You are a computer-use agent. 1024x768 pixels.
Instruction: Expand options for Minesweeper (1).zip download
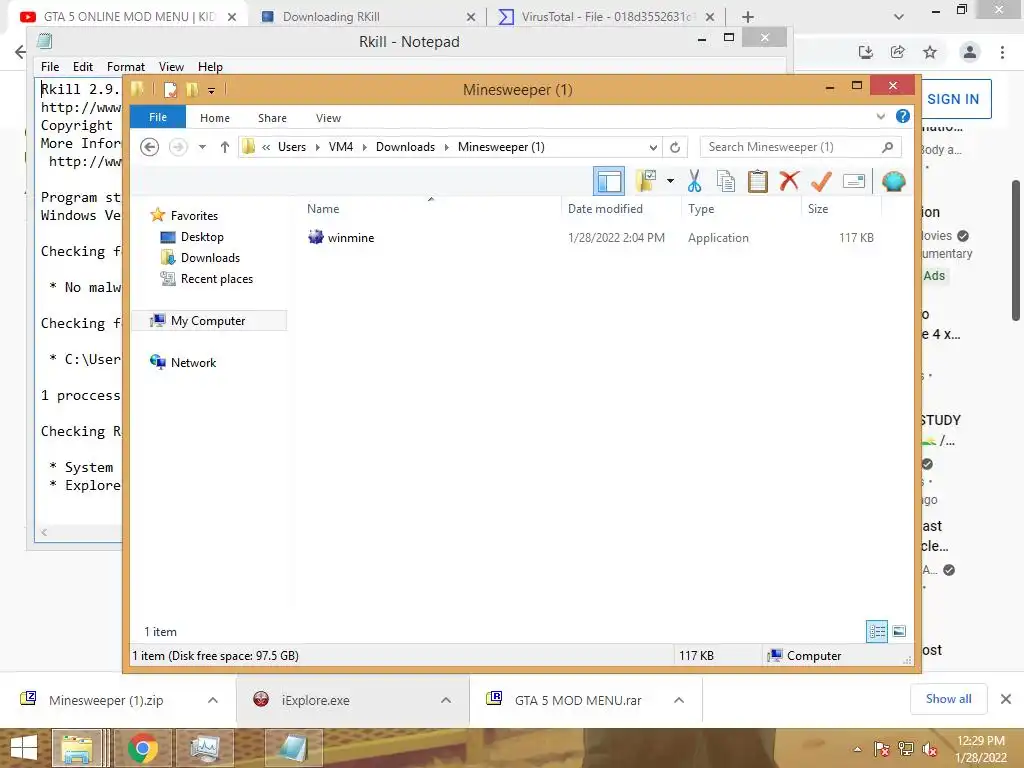[x=212, y=700]
